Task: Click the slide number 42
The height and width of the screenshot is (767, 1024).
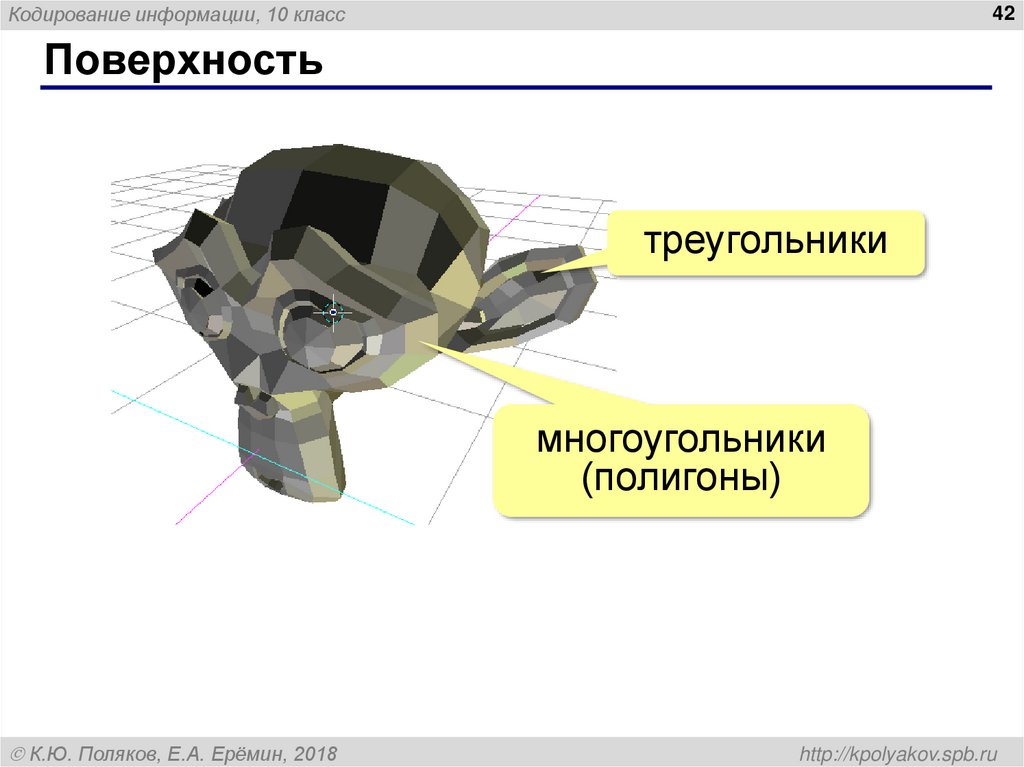Action: pos(1001,14)
